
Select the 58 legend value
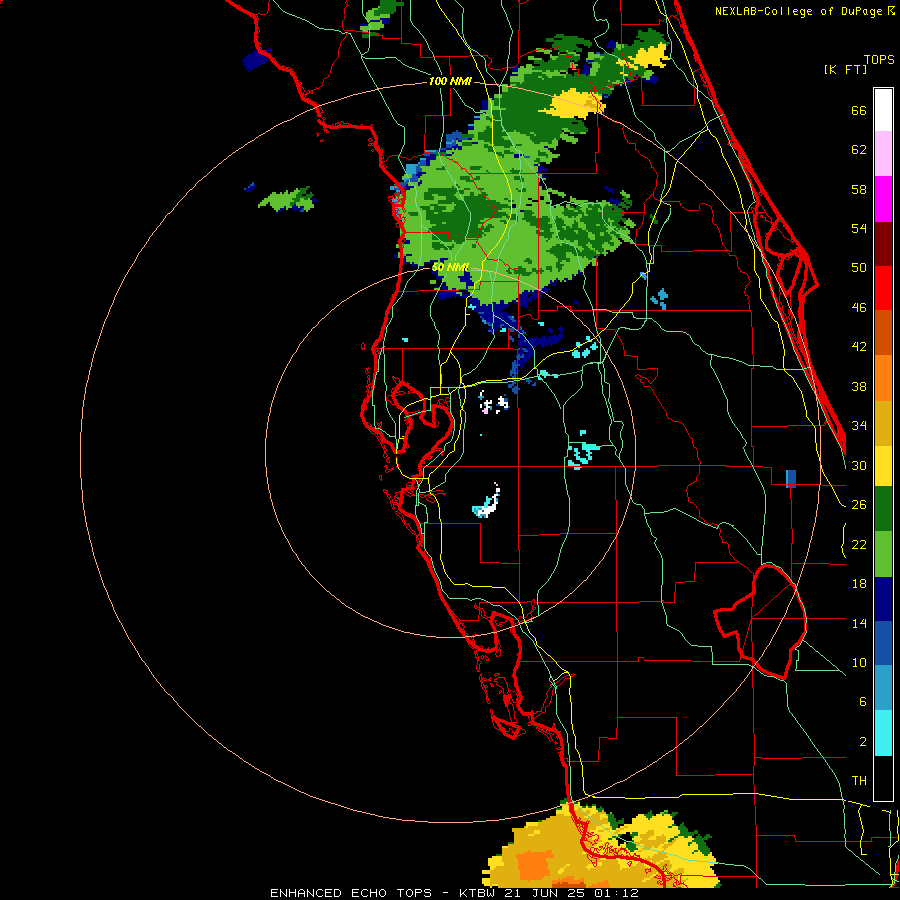pyautogui.click(x=859, y=189)
